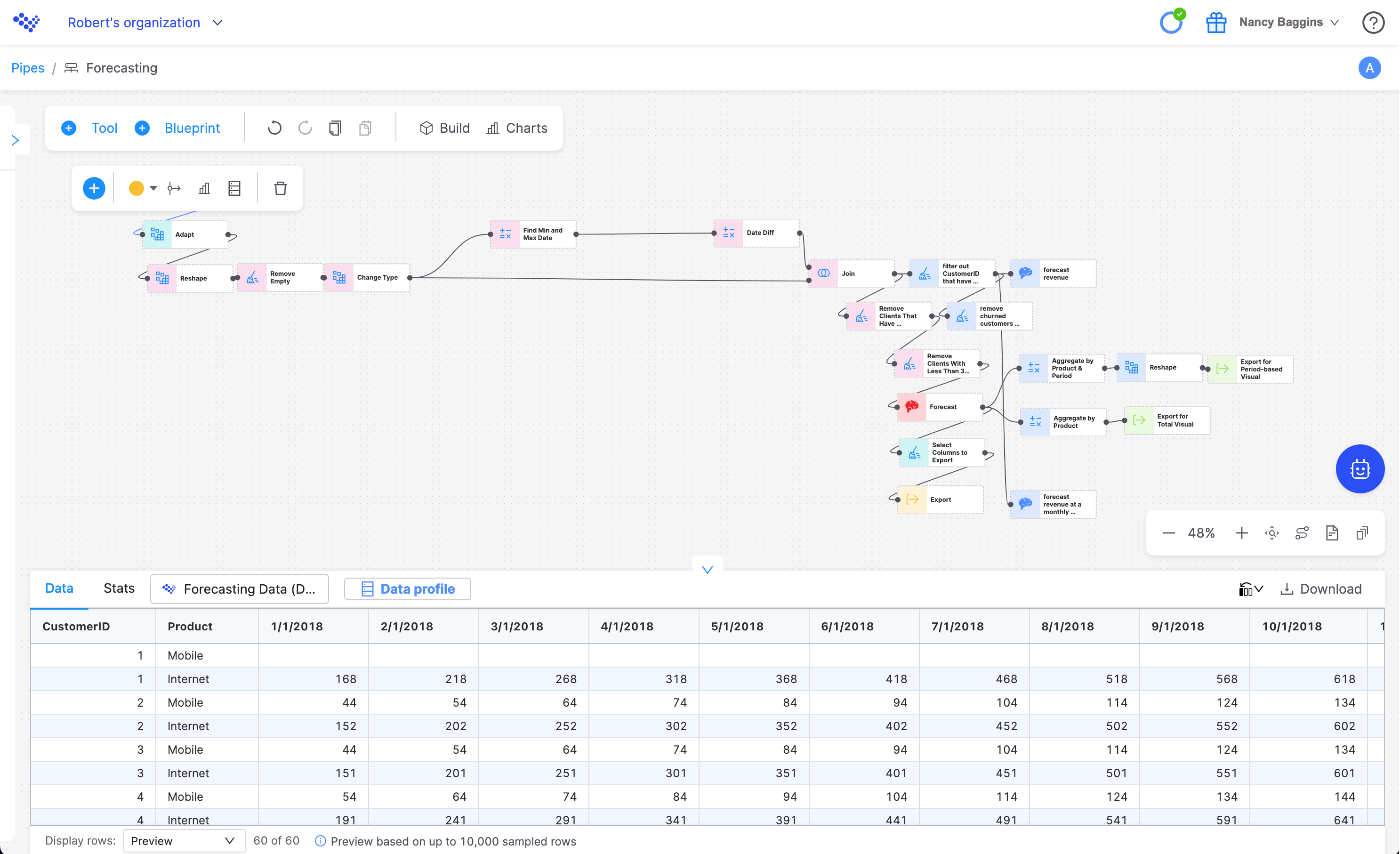1400x854 pixels.
Task: Click the sync status circle icon
Action: point(1171,22)
